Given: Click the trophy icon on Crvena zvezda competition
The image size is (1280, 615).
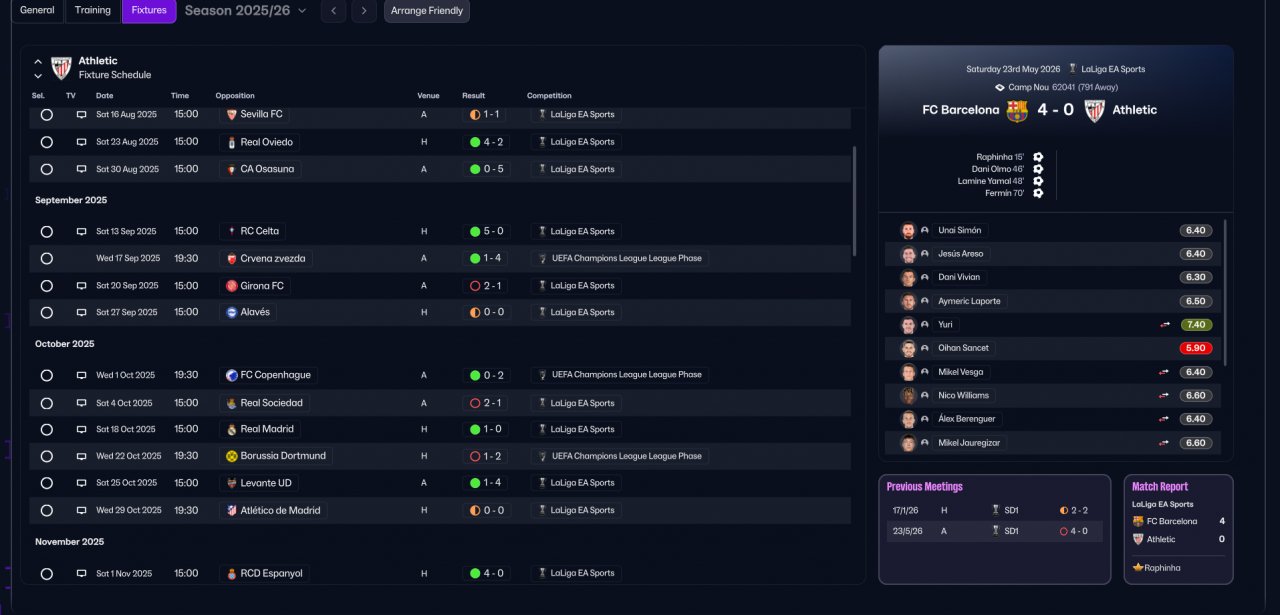Looking at the screenshot, I should point(543,258).
